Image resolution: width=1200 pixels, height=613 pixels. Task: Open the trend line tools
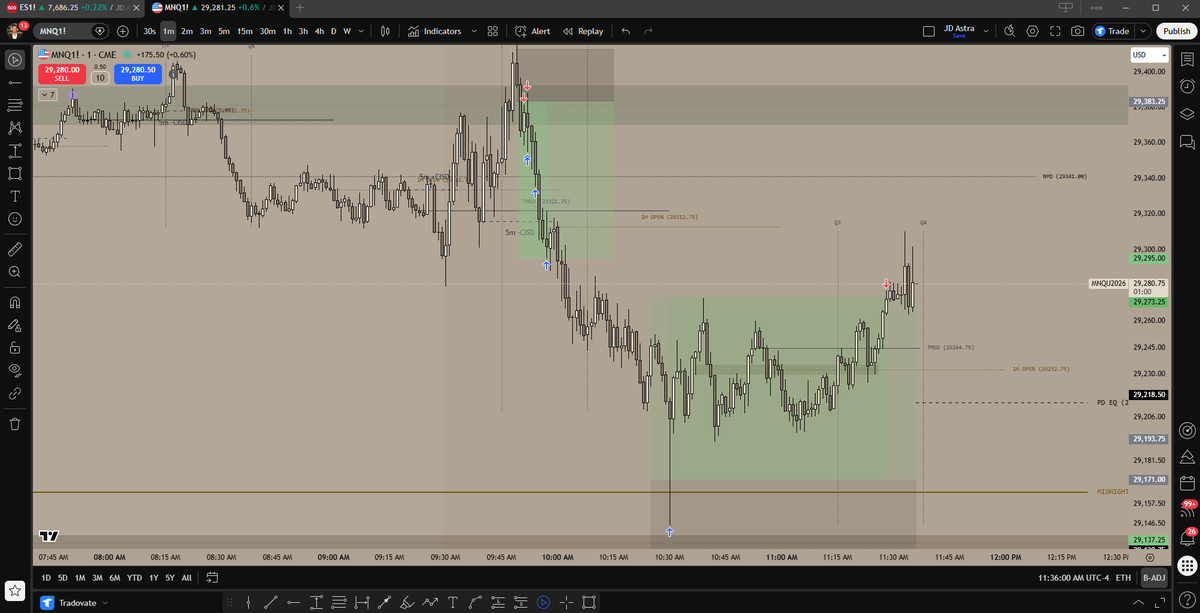tap(15, 82)
